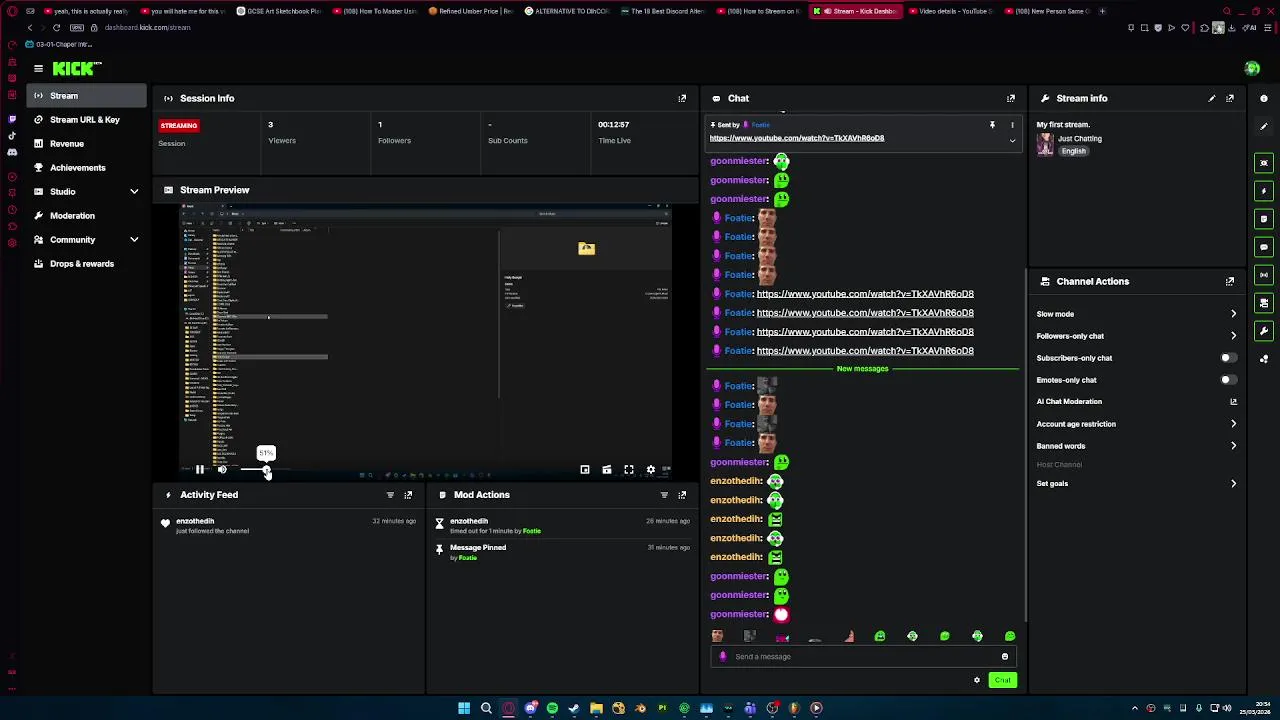1280x720 pixels.
Task: Enter fullscreen in the stream preview
Action: click(x=629, y=469)
